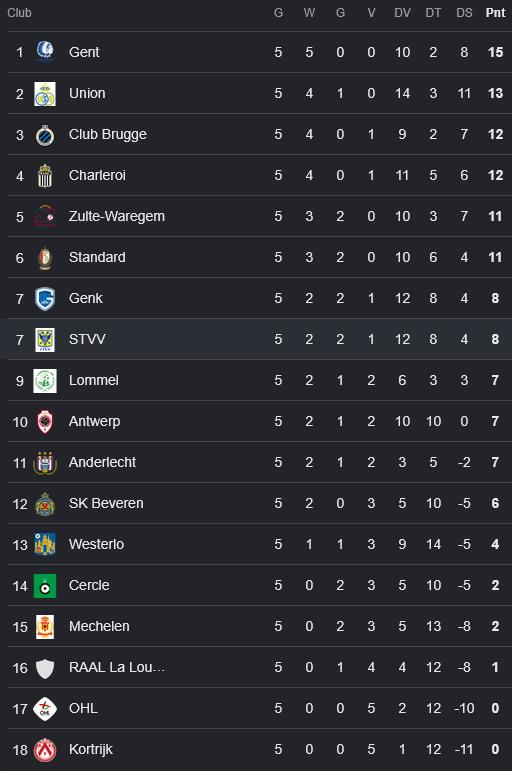Select the Club Brugge crest icon
Viewport: 512px width, 771px height.
[45, 135]
